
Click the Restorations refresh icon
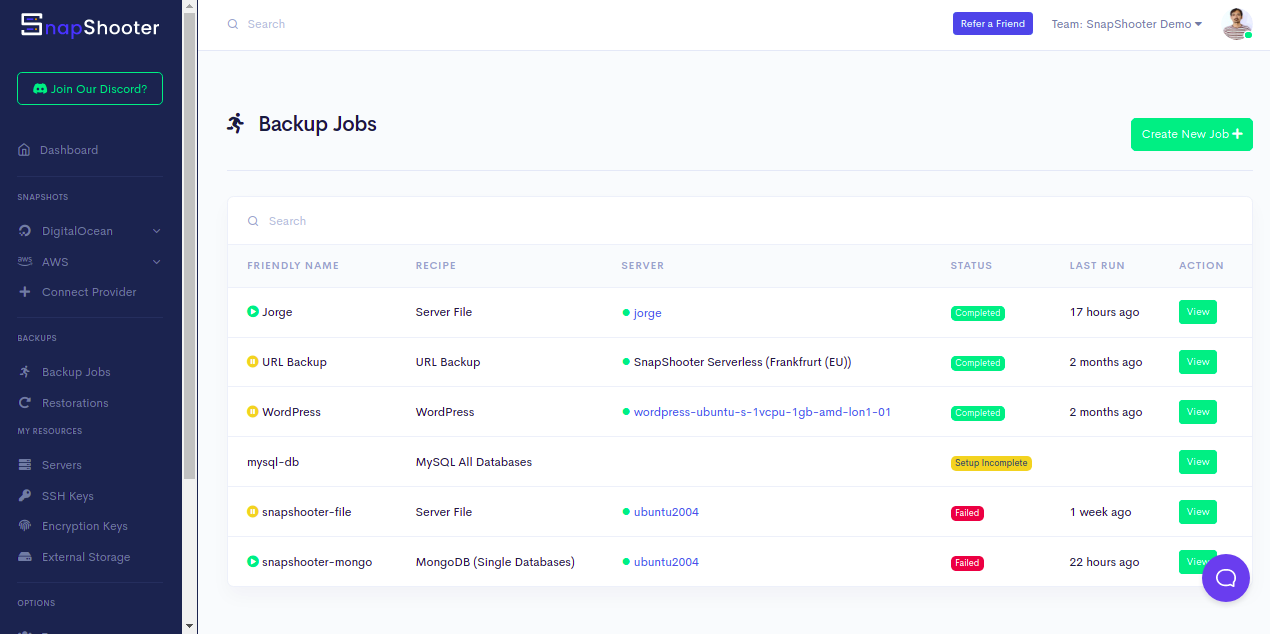tap(24, 403)
